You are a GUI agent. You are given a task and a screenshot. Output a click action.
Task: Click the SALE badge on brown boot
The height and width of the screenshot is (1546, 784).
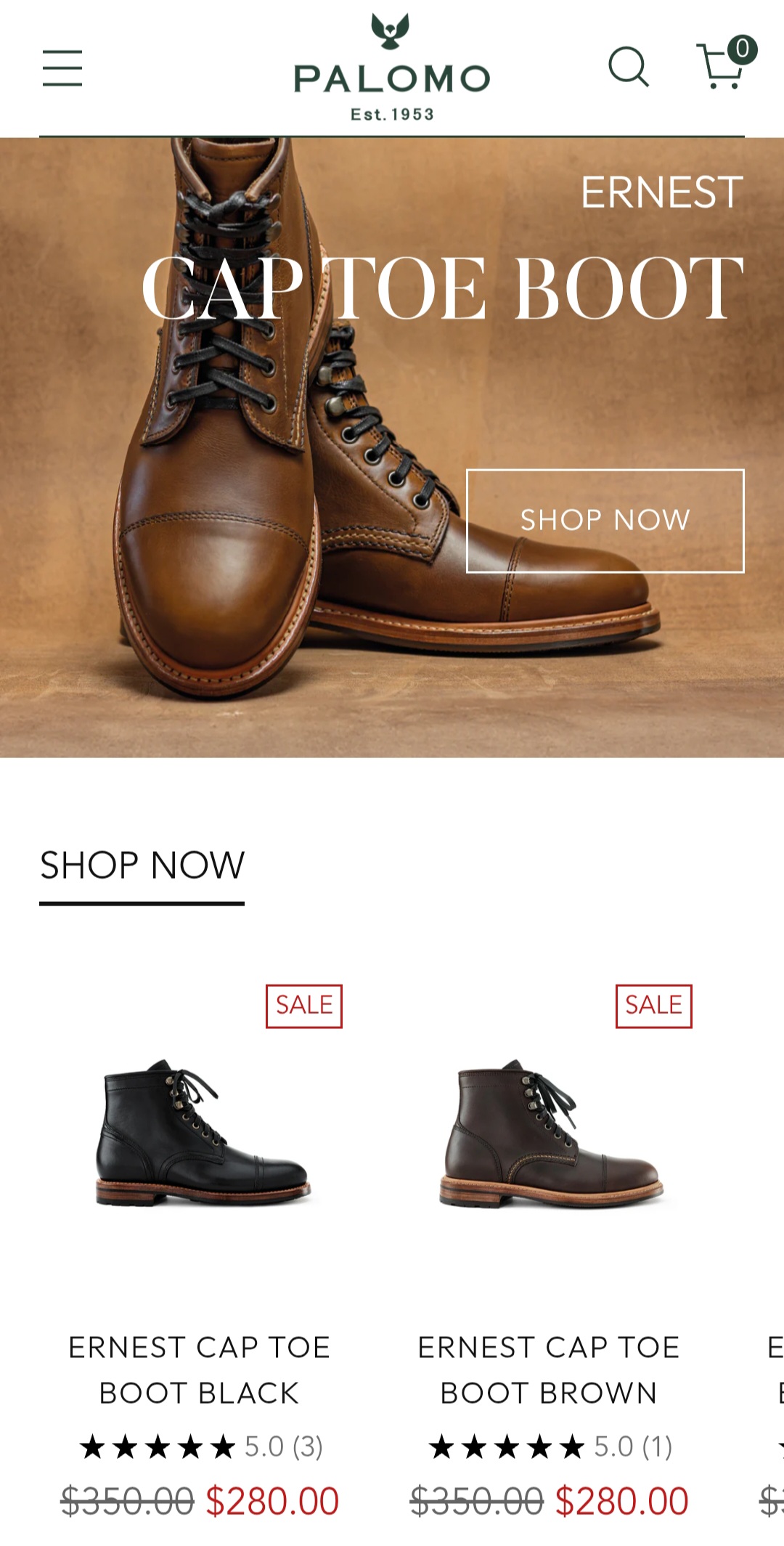click(654, 1006)
